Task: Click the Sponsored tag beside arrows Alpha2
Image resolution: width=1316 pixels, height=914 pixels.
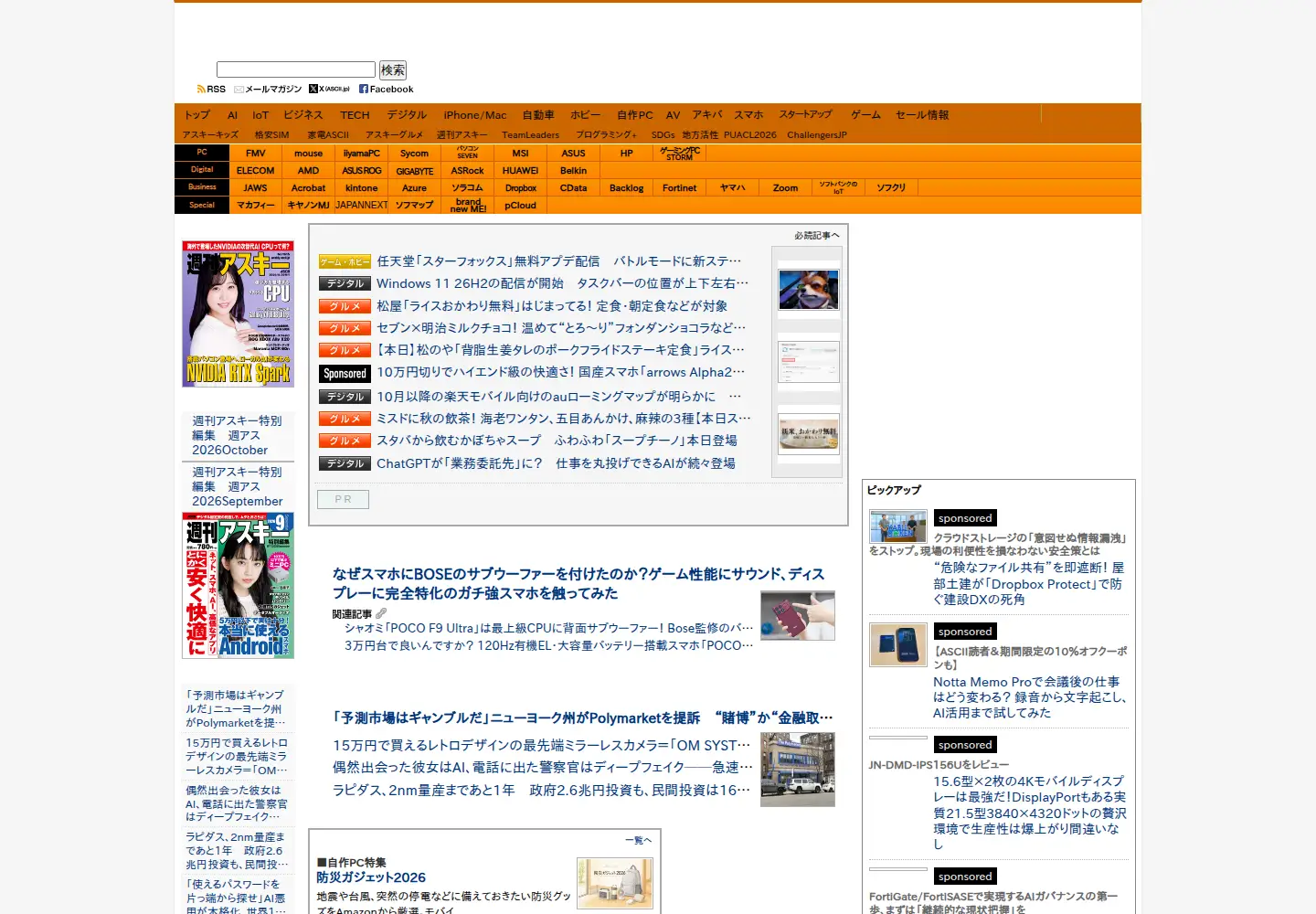Action: (x=345, y=373)
